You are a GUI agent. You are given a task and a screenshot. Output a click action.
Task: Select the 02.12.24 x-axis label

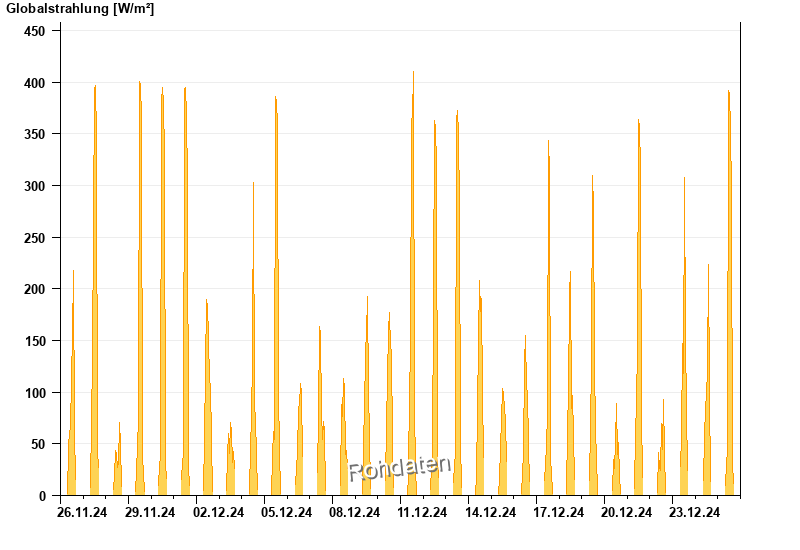(x=218, y=512)
